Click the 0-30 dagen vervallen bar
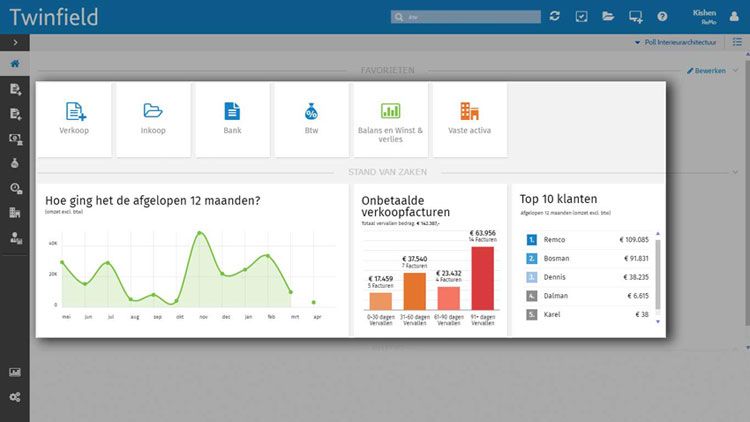 (x=381, y=301)
